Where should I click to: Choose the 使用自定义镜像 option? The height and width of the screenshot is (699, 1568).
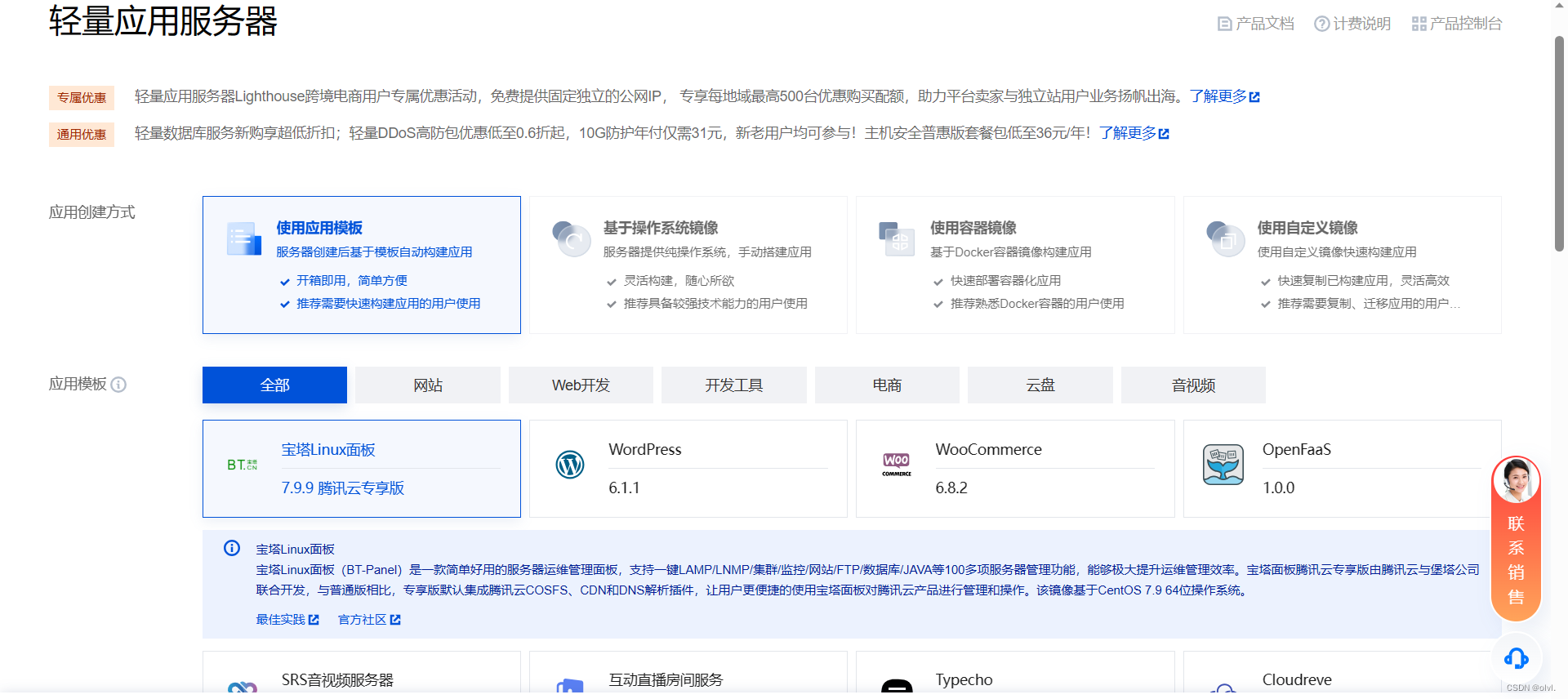[1343, 265]
